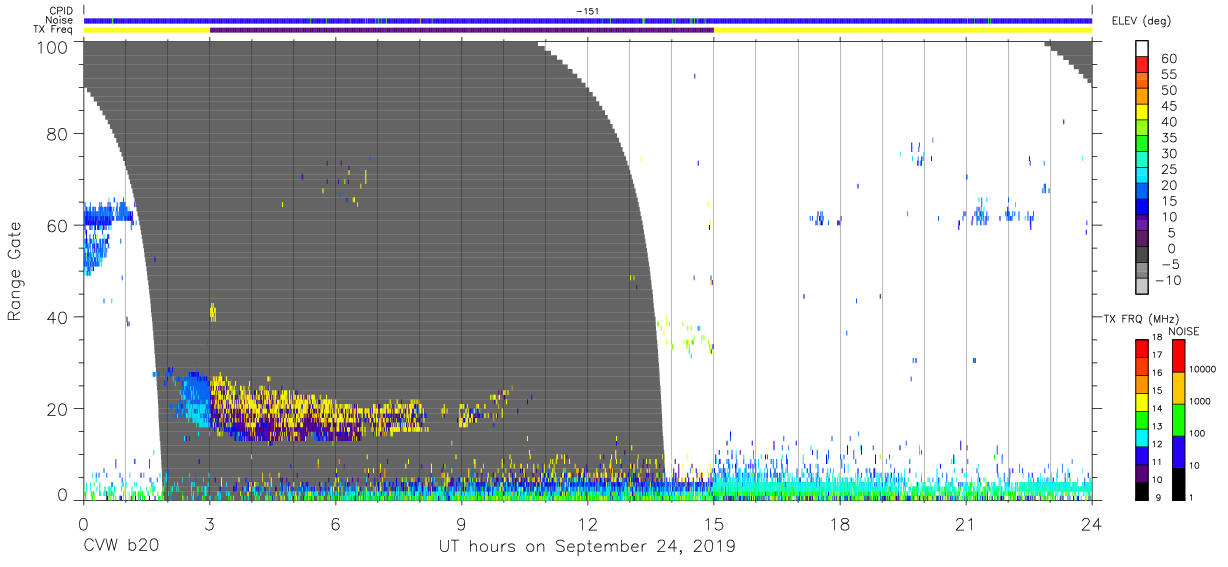The height and width of the screenshot is (567, 1228).
Task: Click the yellow scatter cluster near gate 40, hour 3
Action: (213, 312)
